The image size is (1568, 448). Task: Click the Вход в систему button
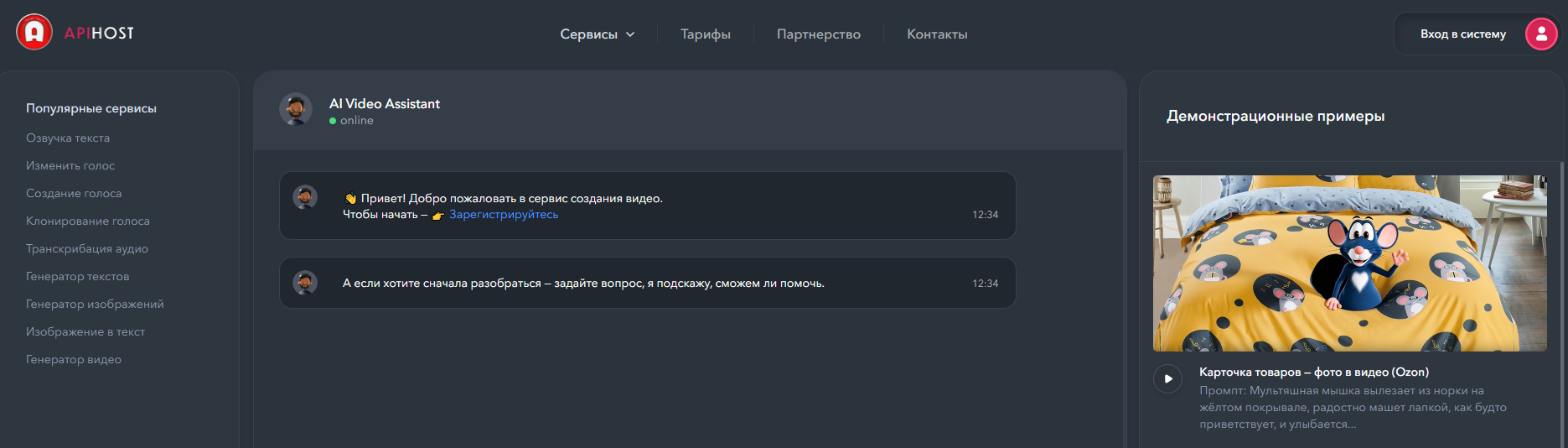tap(1462, 34)
